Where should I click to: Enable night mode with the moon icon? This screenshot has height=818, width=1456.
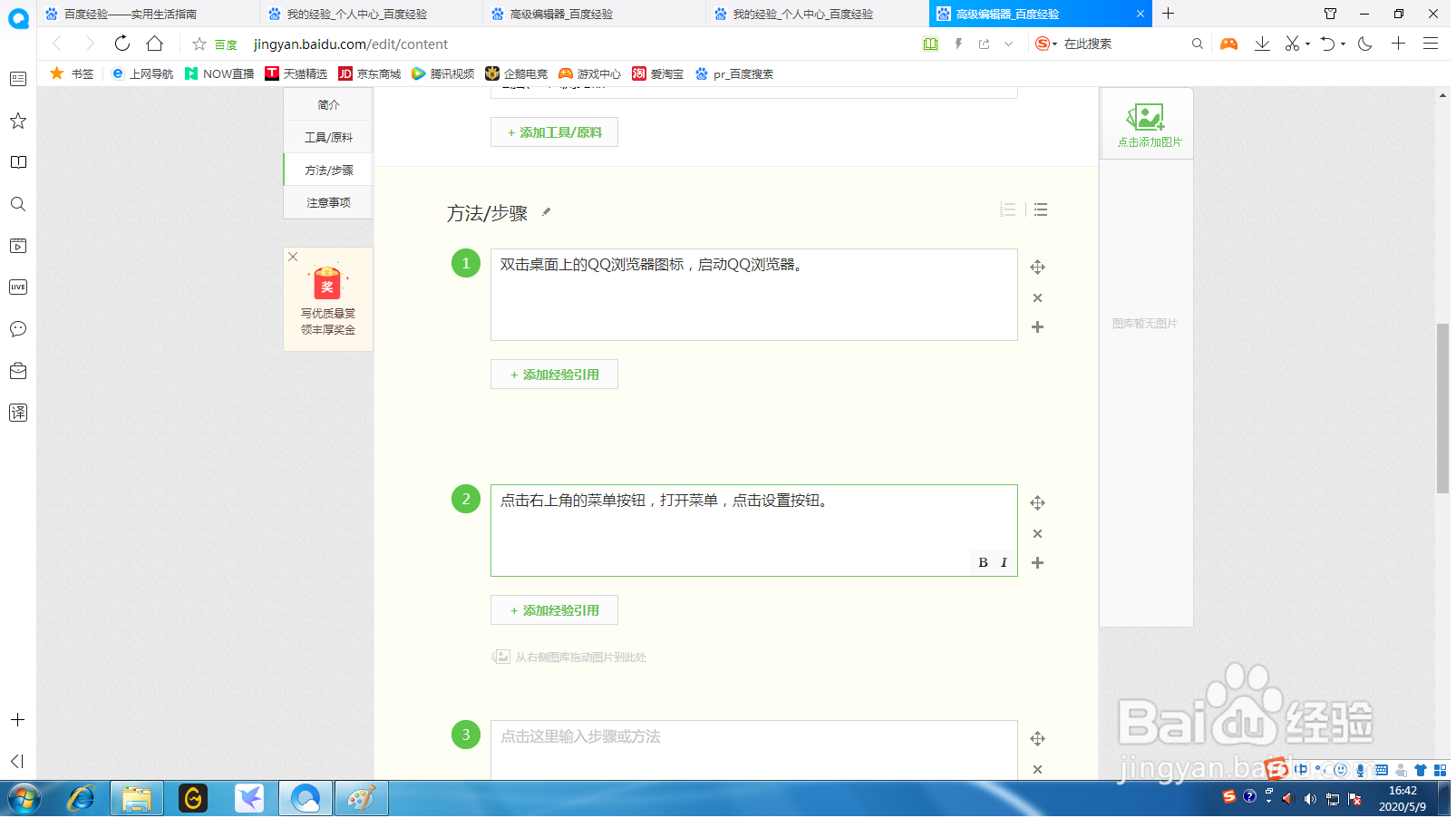click(1363, 43)
